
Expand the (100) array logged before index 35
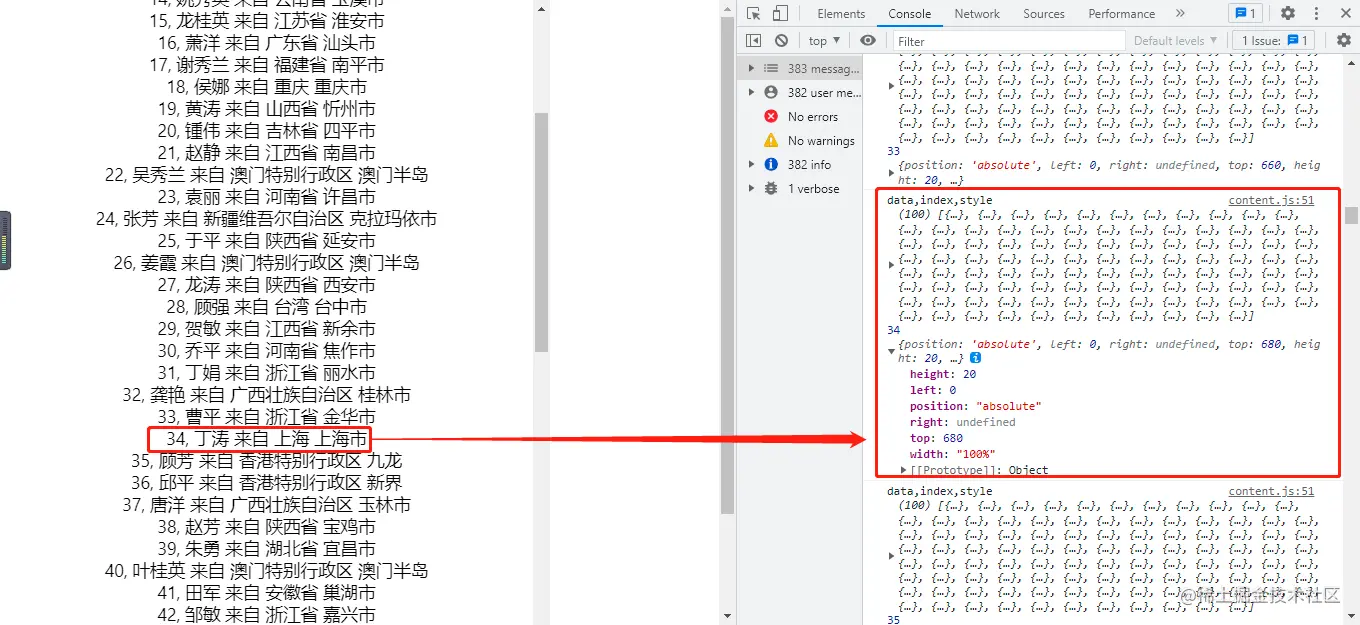tap(892, 556)
